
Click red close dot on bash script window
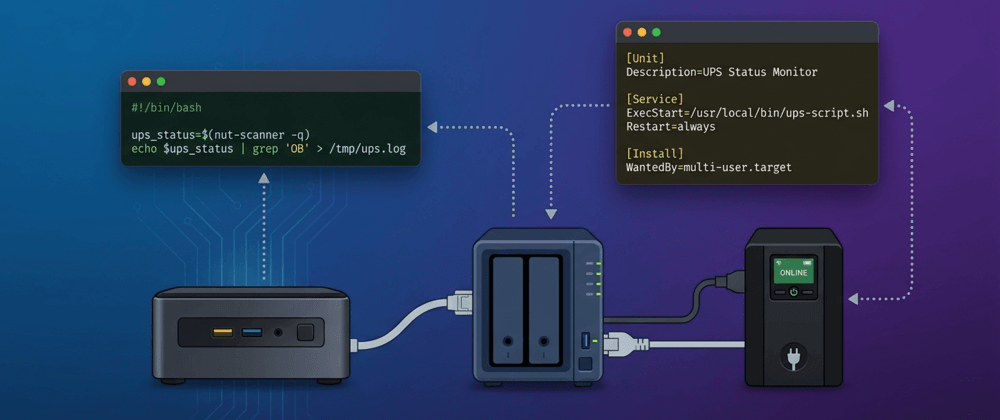point(132,81)
